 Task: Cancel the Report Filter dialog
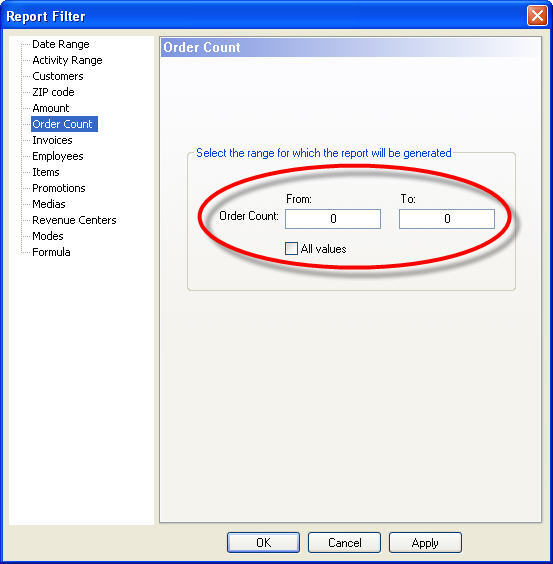[x=344, y=542]
